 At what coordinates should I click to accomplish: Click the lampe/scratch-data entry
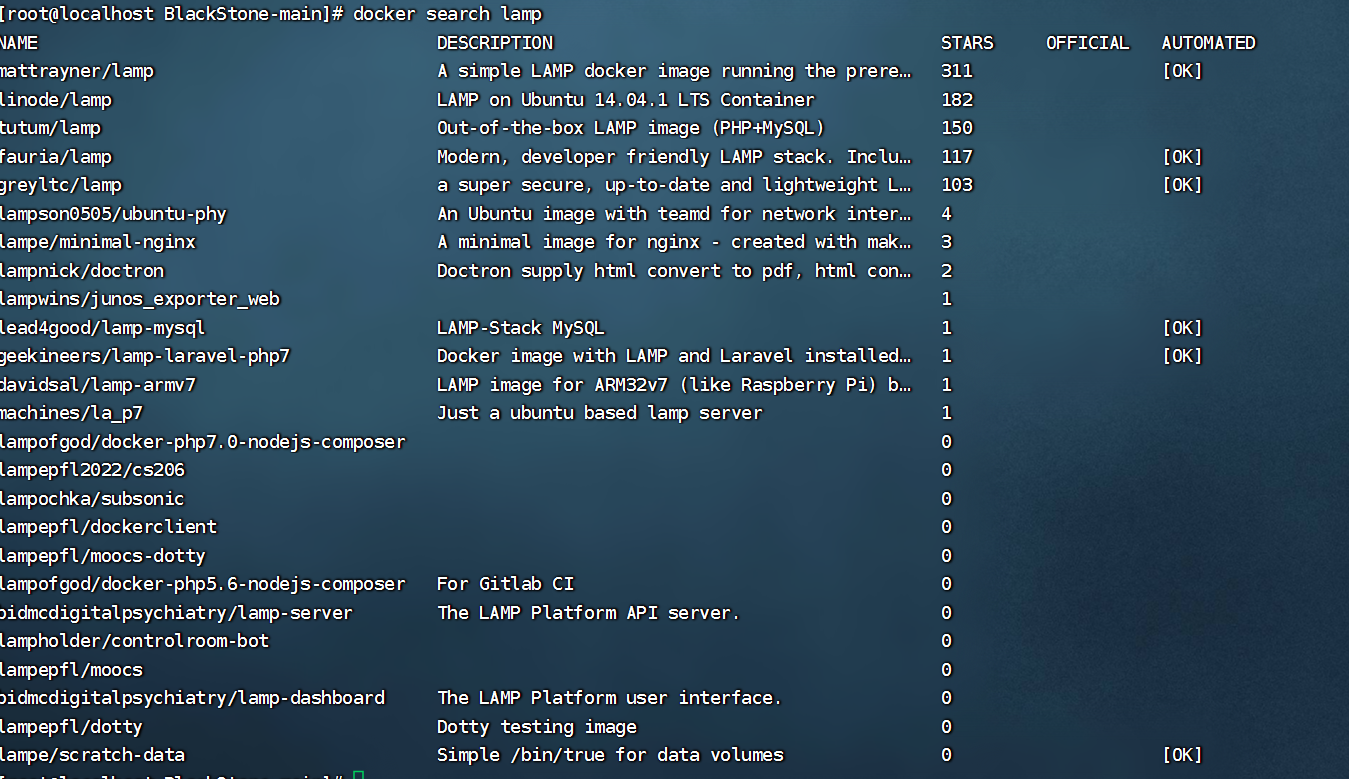93,755
